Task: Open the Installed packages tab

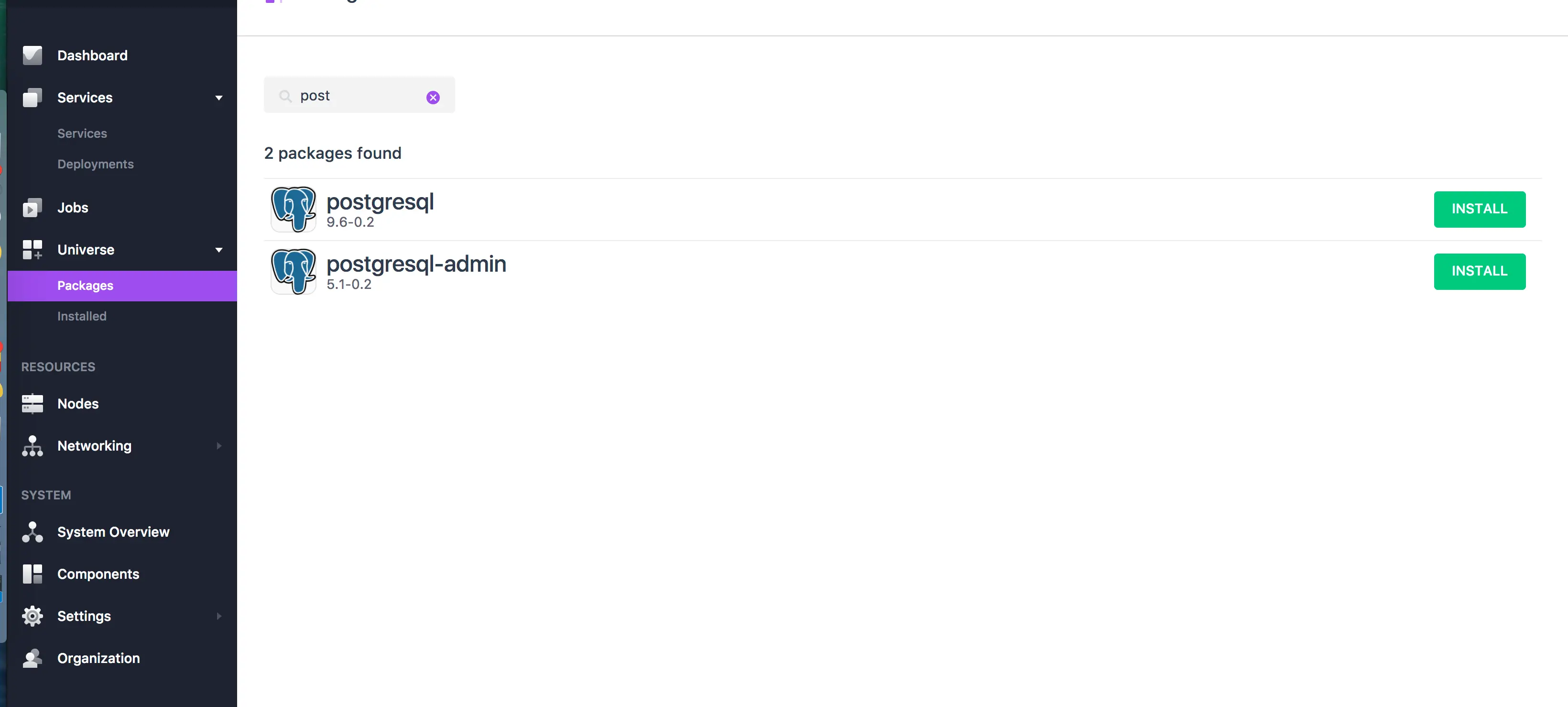Action: (82, 316)
